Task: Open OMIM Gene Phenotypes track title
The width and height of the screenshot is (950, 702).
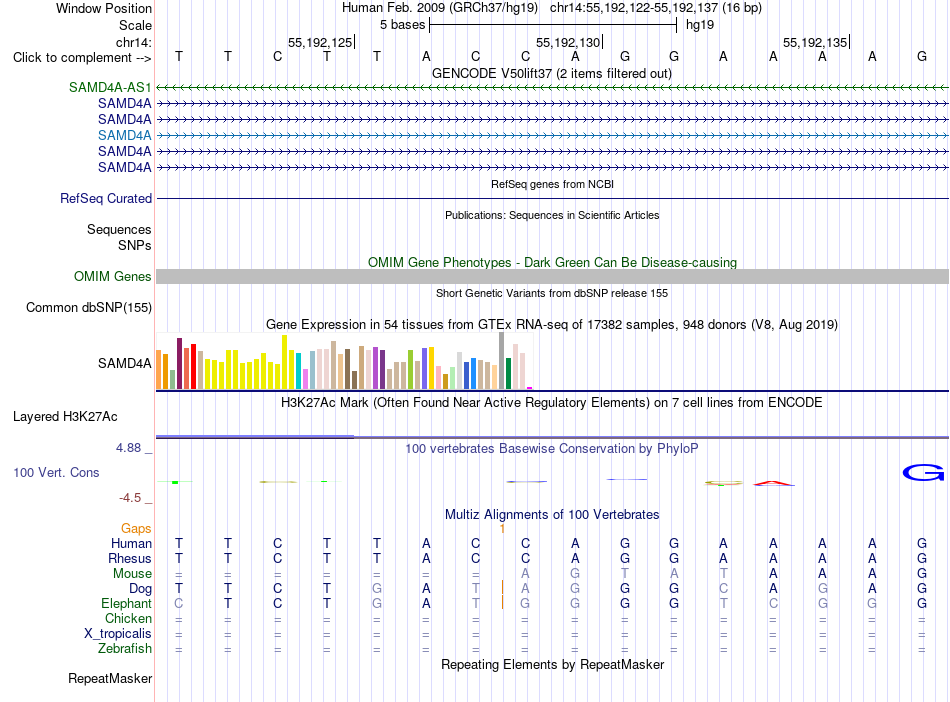Action: click(552, 262)
